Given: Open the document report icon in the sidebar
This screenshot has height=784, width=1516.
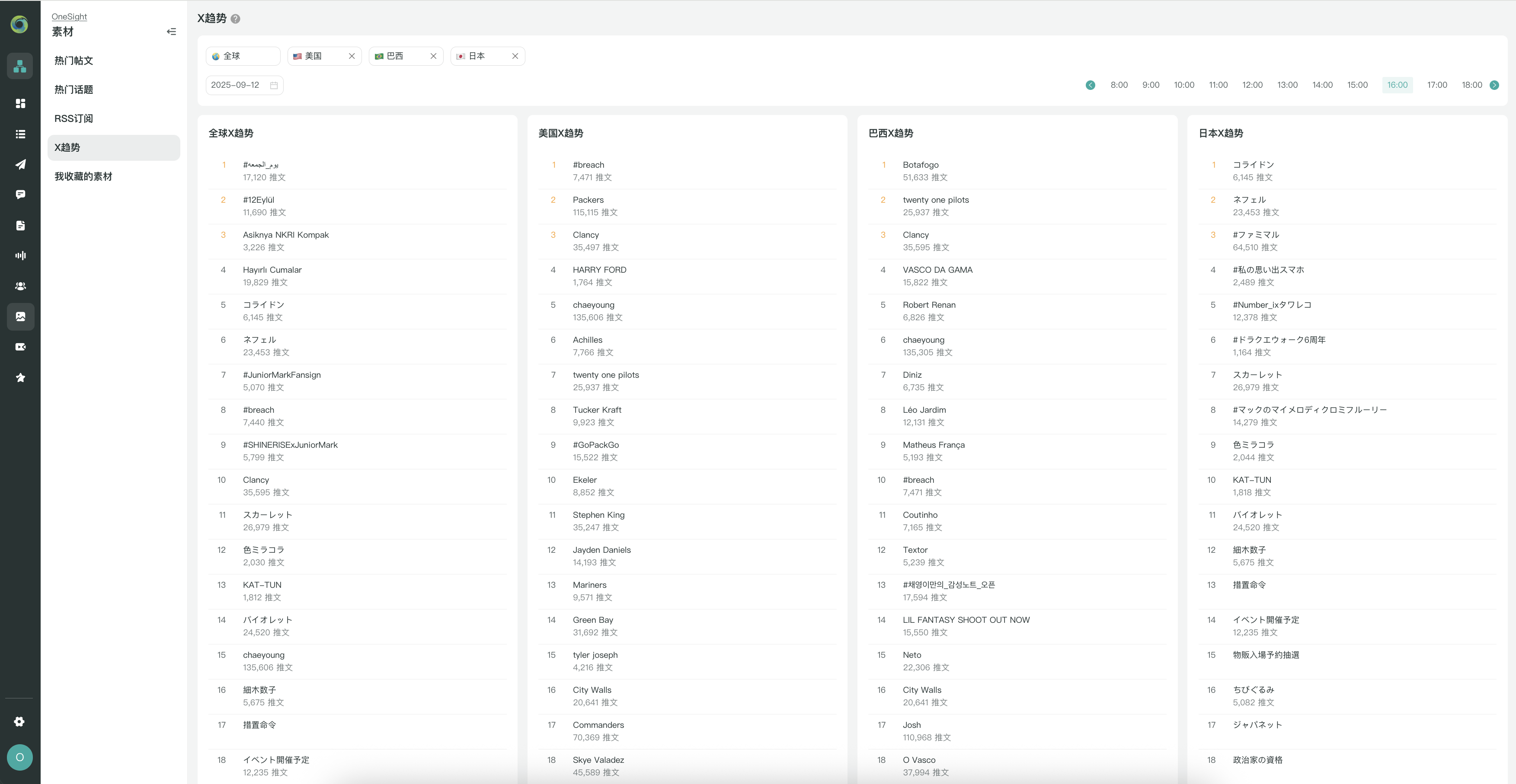Looking at the screenshot, I should click(20, 225).
